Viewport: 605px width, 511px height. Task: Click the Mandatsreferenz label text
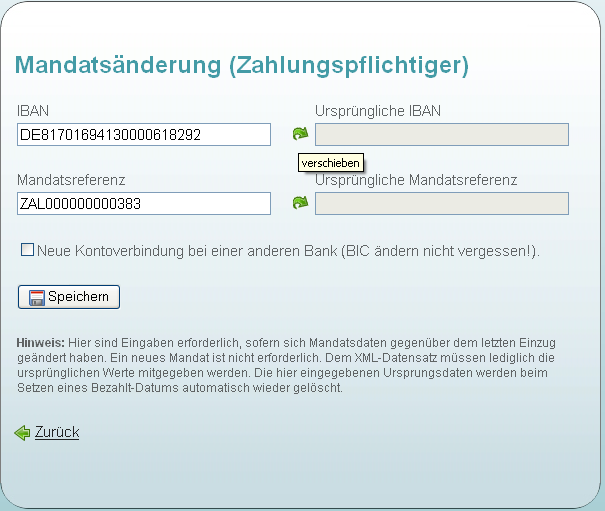(x=71, y=180)
